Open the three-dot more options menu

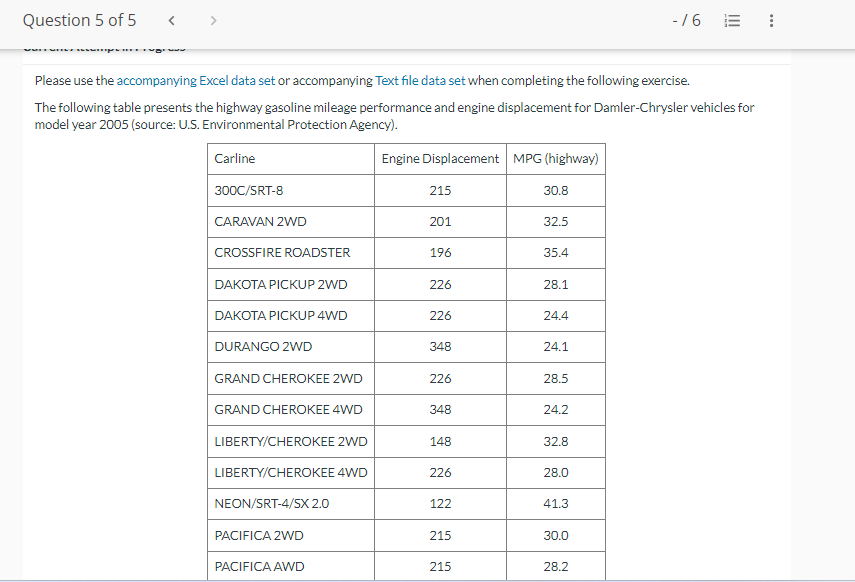(x=771, y=21)
